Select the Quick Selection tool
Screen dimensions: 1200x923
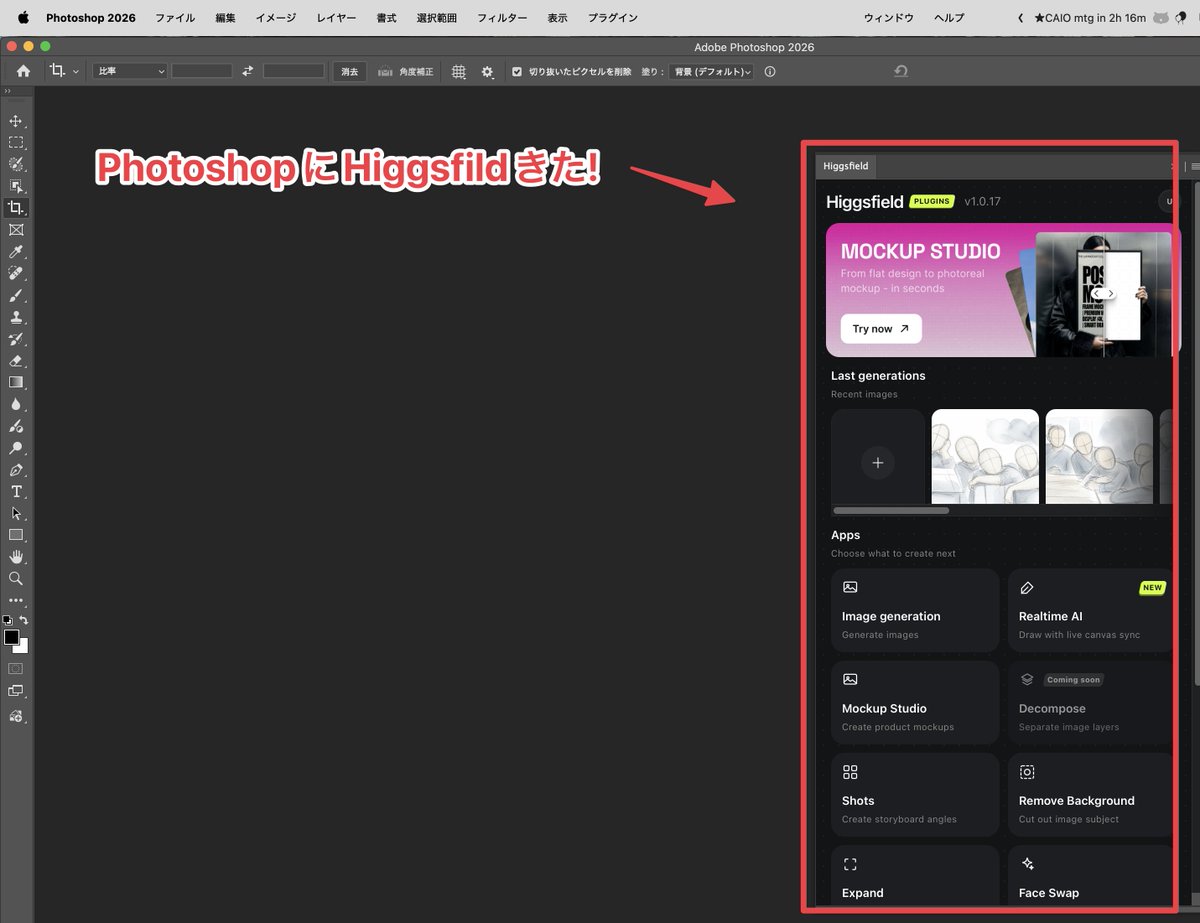click(16, 164)
